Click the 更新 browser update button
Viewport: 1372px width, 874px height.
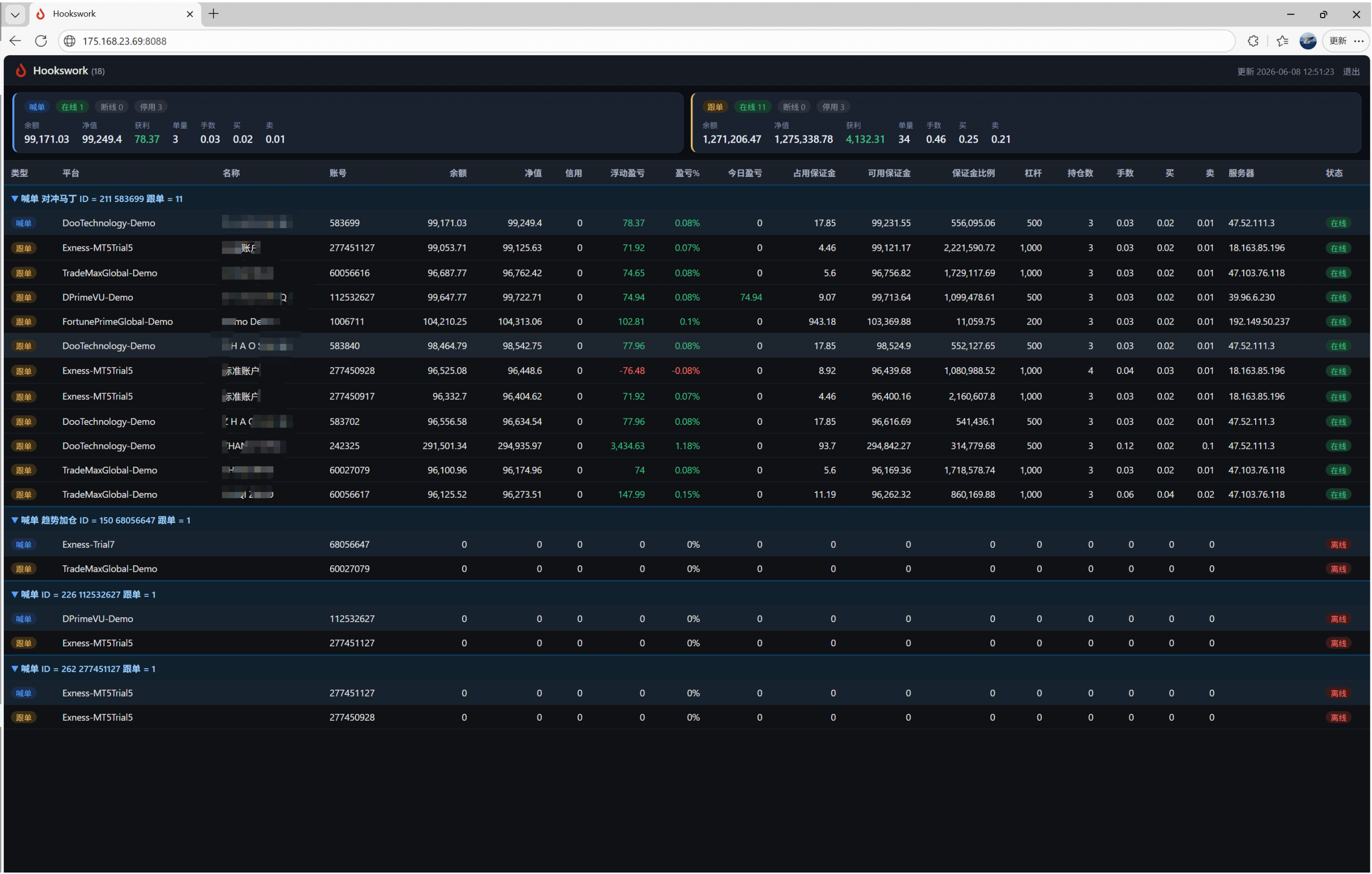[1338, 41]
